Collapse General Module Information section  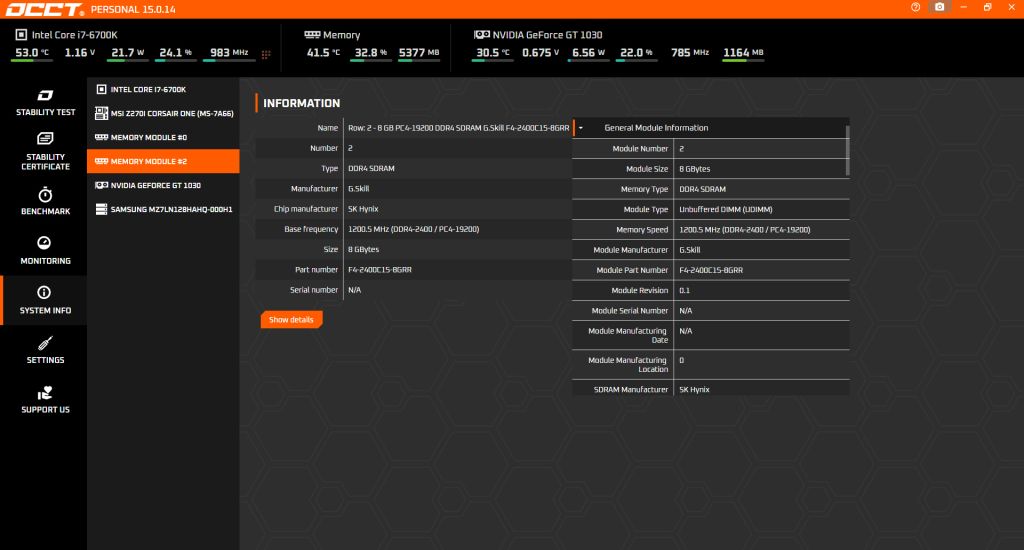point(581,128)
